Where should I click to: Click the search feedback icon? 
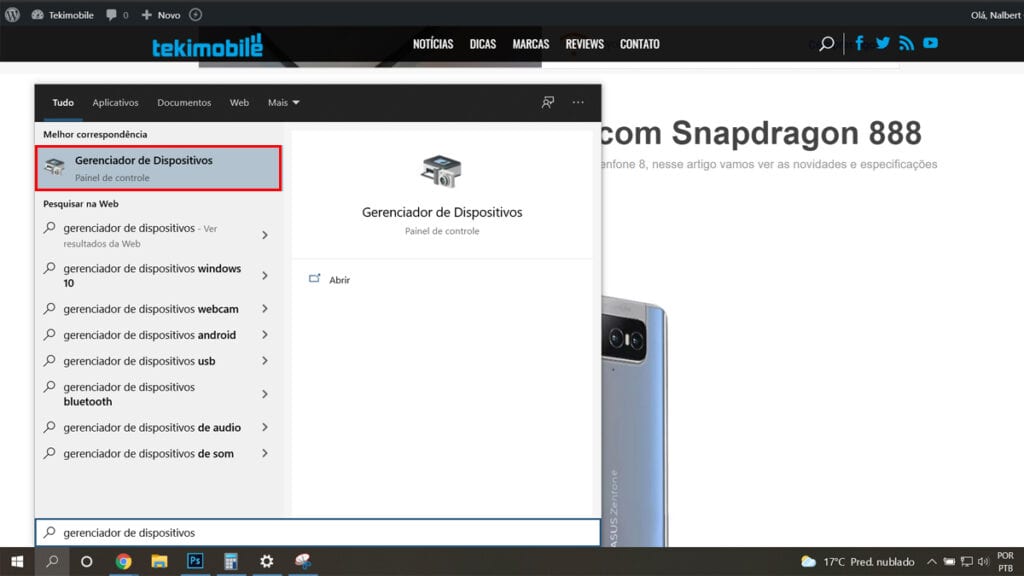click(547, 102)
